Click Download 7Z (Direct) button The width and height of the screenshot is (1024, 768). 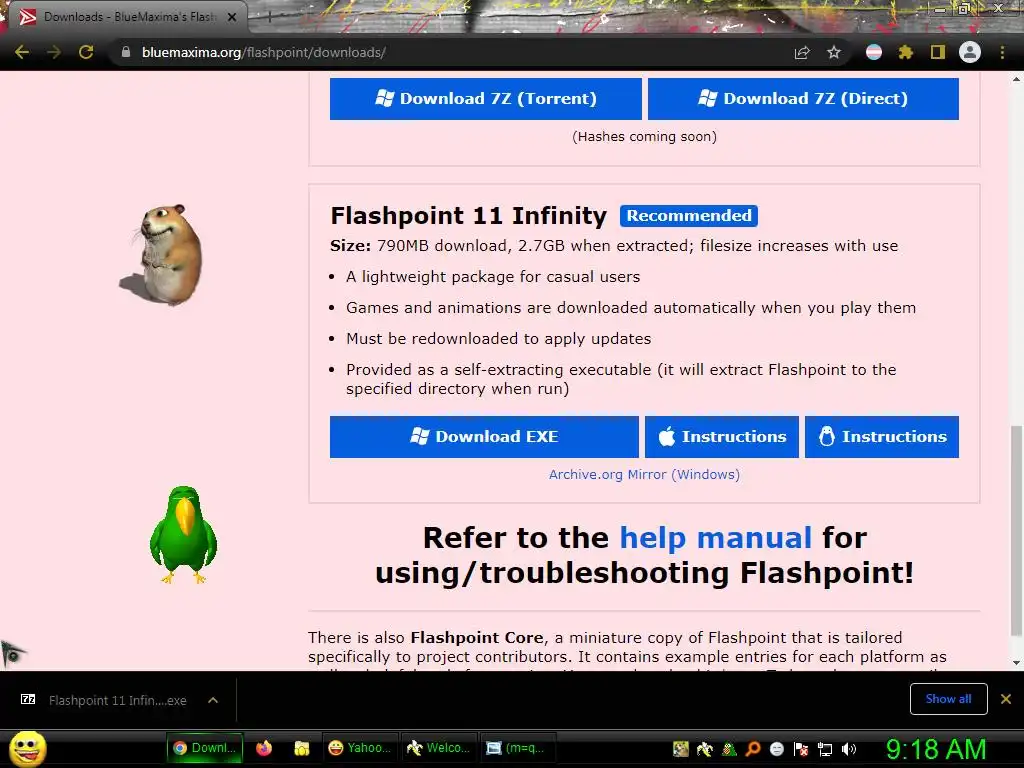pyautogui.click(x=803, y=99)
